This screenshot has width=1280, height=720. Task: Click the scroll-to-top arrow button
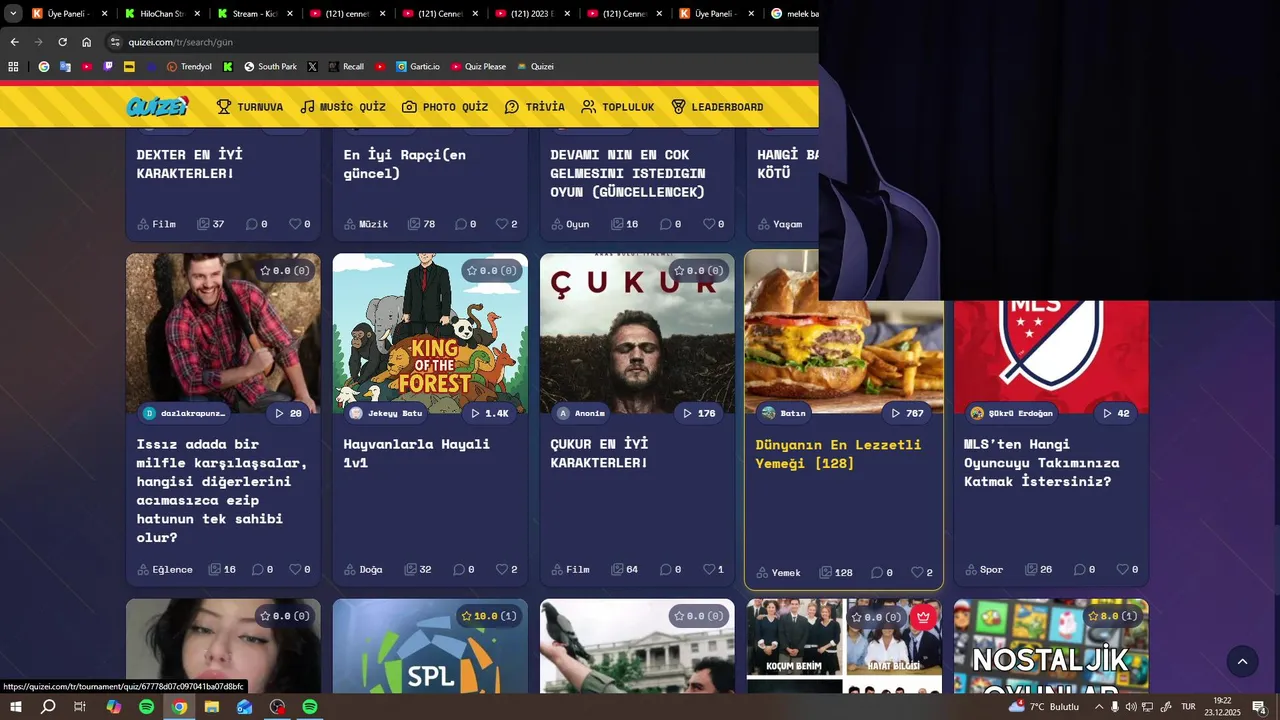point(1242,661)
